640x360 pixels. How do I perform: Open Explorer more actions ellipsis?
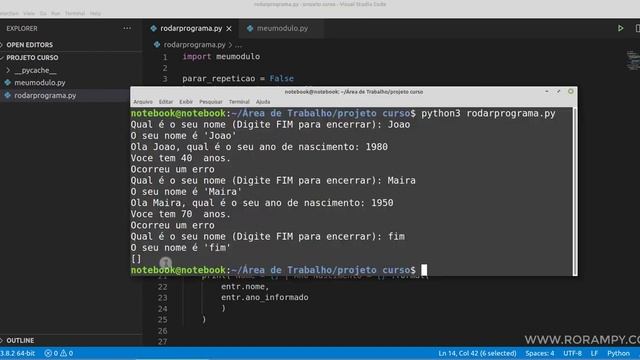tap(127, 28)
